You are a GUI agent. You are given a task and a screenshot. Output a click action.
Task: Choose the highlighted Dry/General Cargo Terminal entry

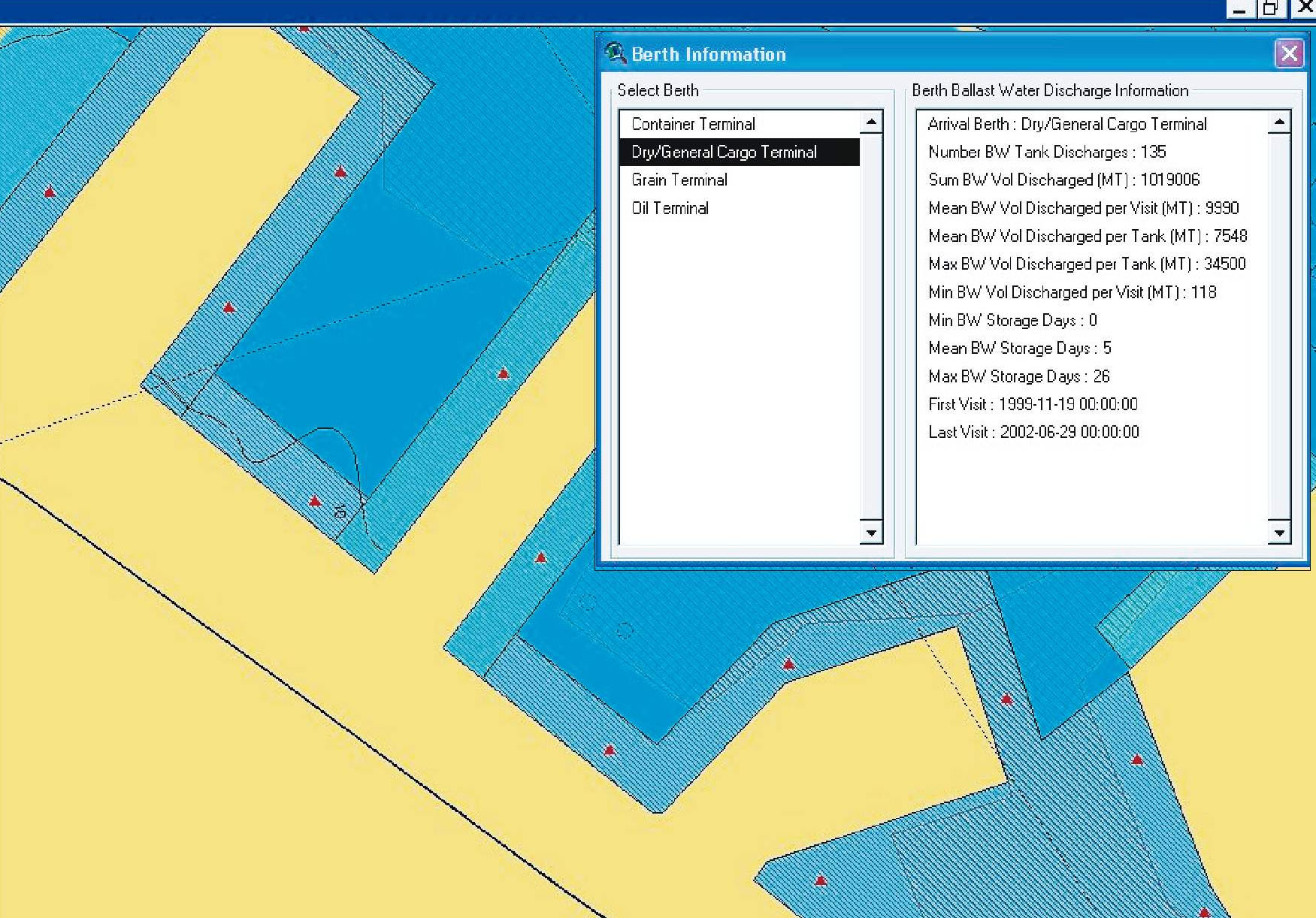[x=723, y=152]
